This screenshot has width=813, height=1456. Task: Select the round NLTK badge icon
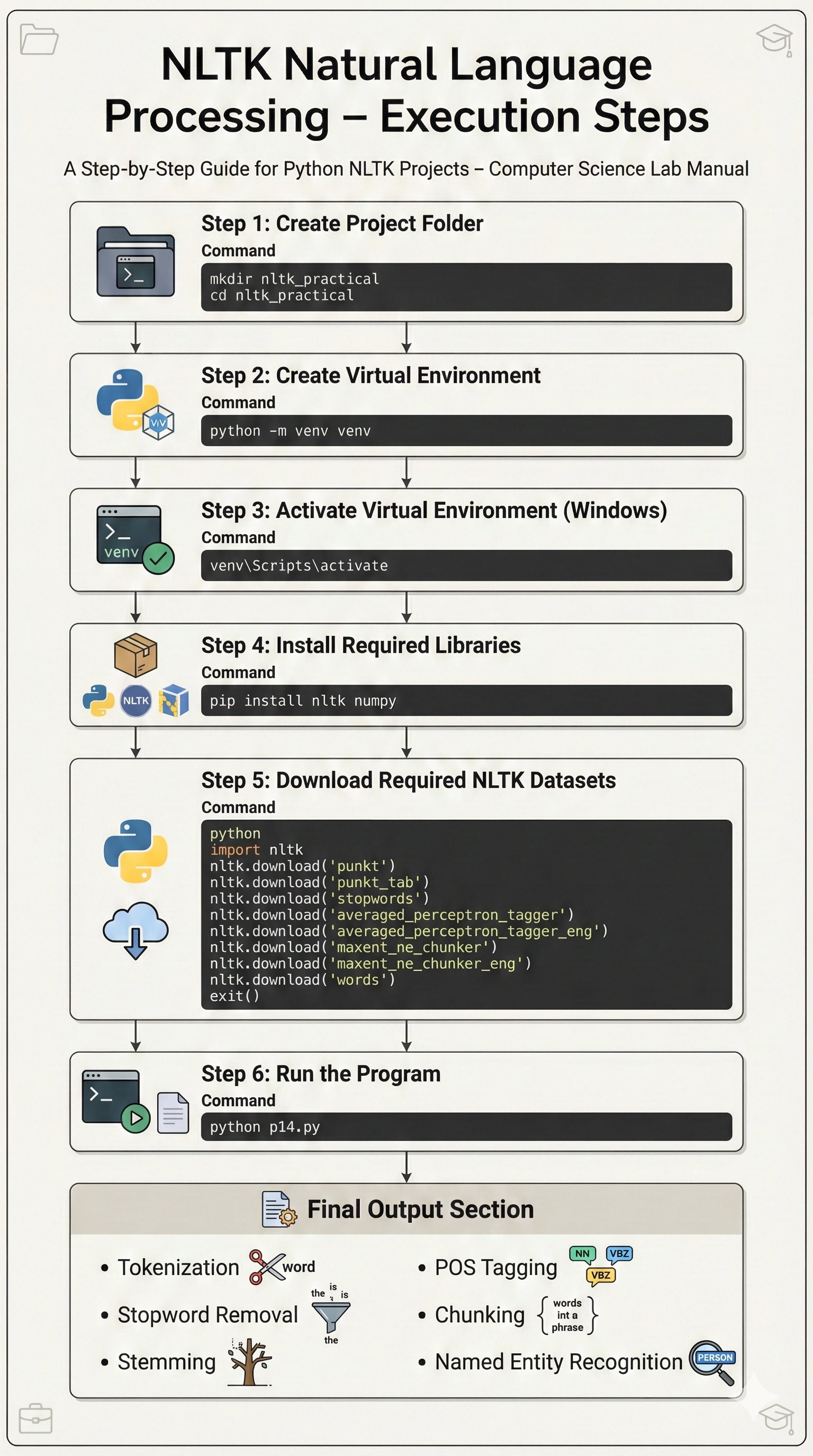[x=135, y=701]
